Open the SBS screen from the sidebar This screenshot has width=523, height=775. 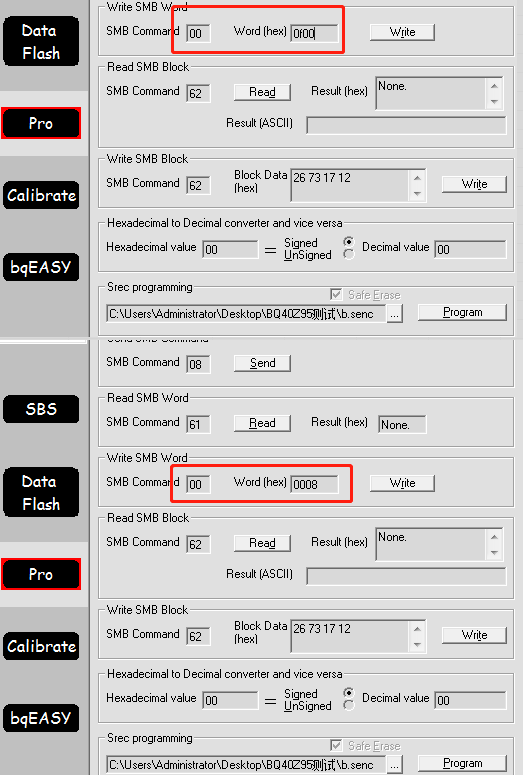[41, 409]
